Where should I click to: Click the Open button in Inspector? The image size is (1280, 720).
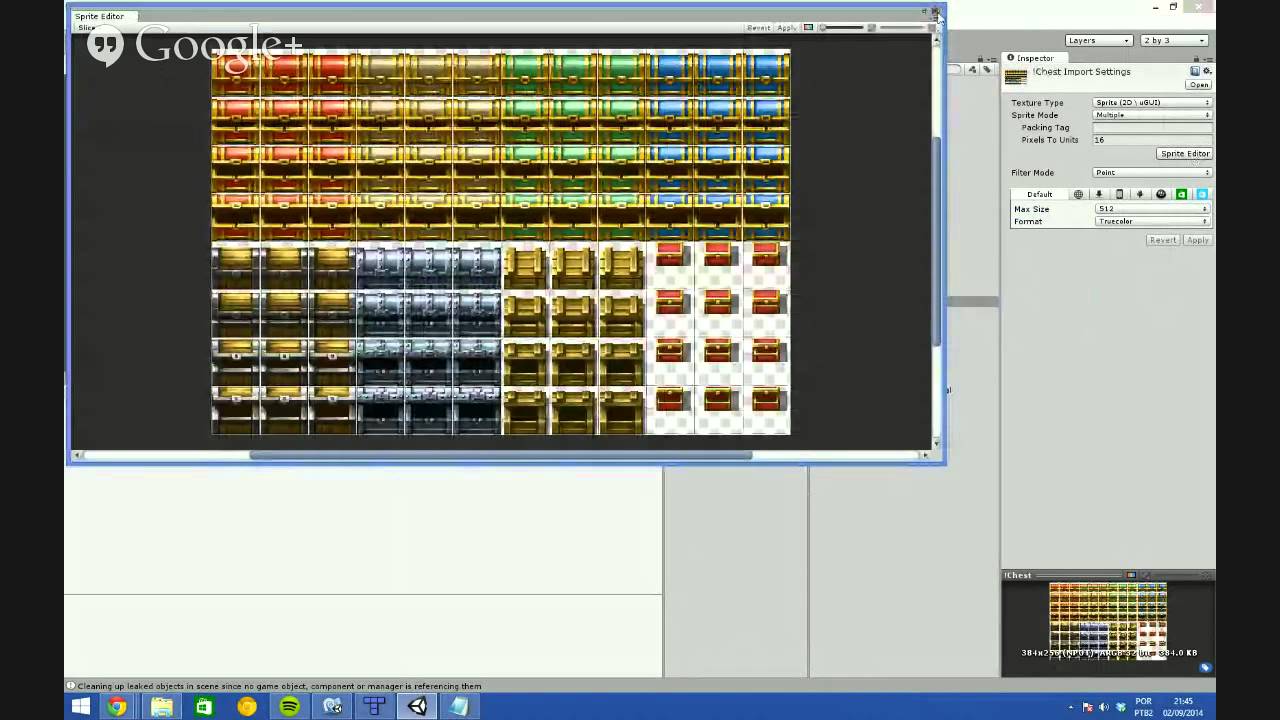click(1199, 85)
